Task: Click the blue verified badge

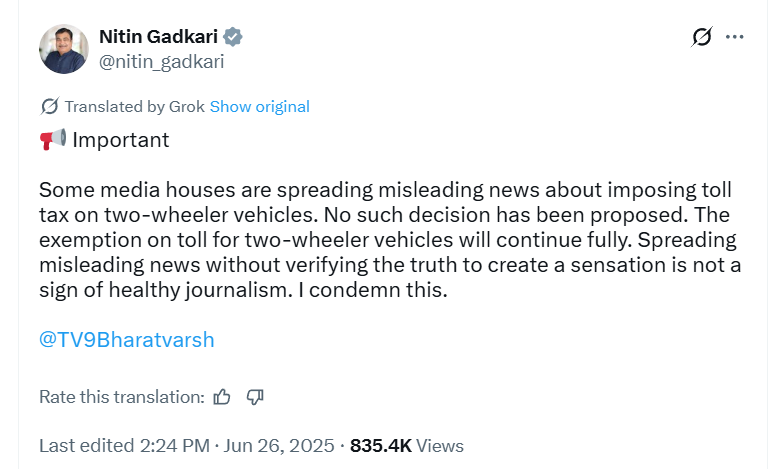Action: pos(234,37)
